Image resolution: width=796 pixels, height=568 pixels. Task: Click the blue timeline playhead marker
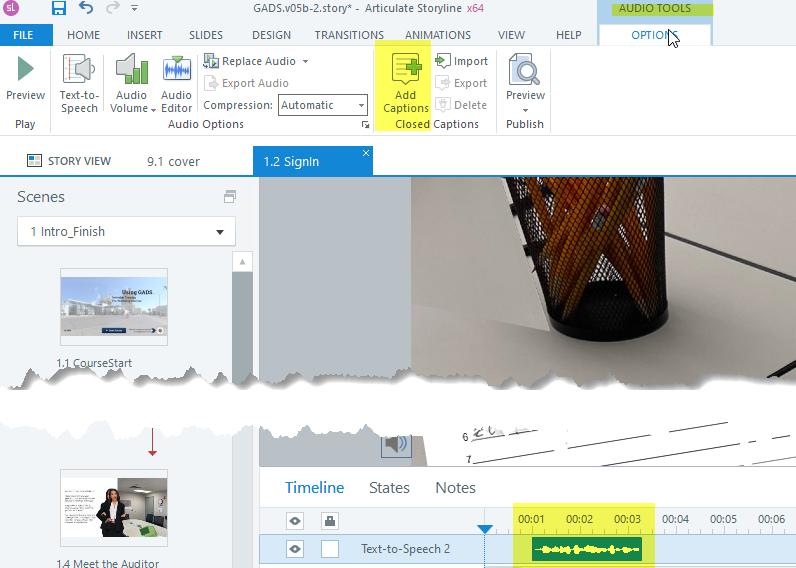(x=485, y=529)
